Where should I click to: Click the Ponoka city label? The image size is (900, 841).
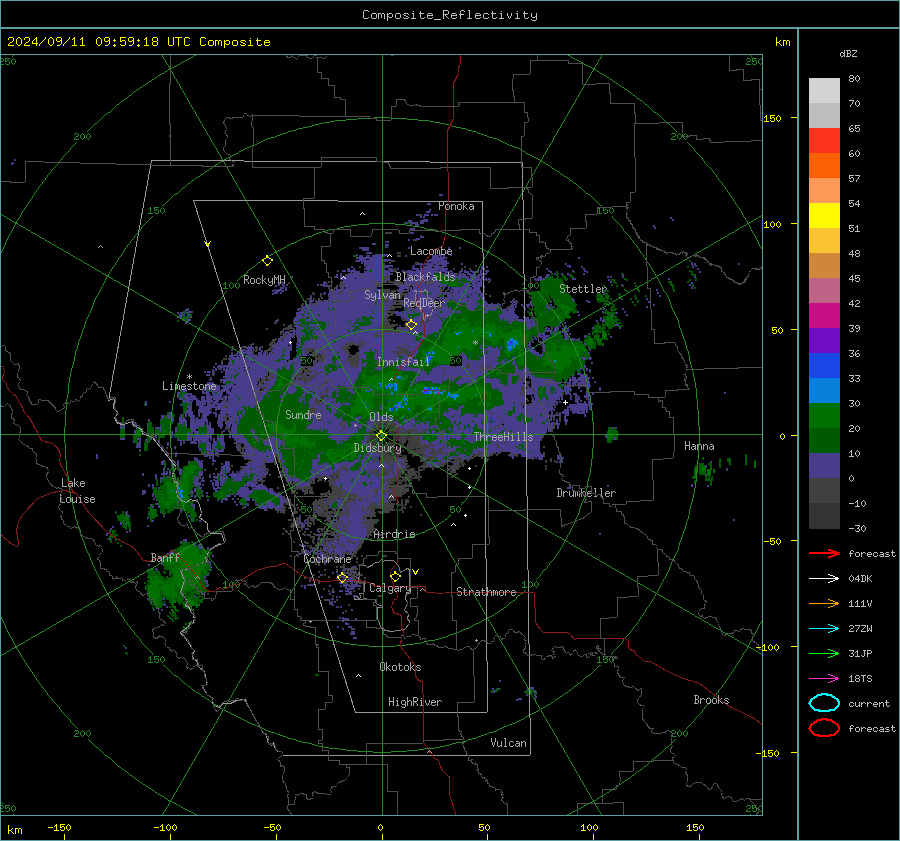tap(456, 206)
